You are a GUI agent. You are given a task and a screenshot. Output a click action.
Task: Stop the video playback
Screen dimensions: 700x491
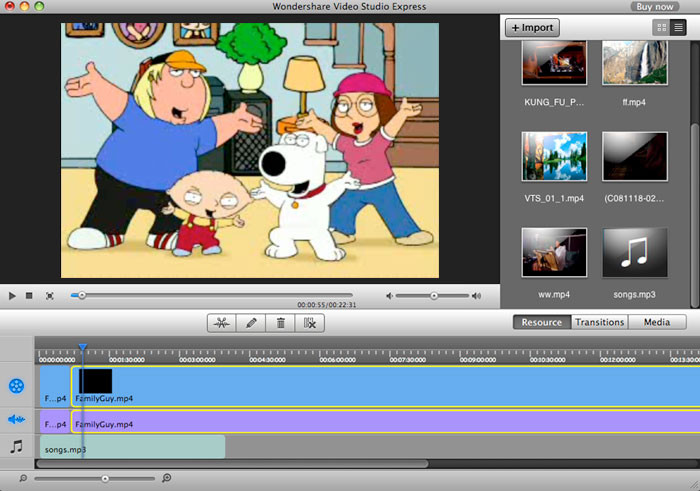(x=29, y=295)
